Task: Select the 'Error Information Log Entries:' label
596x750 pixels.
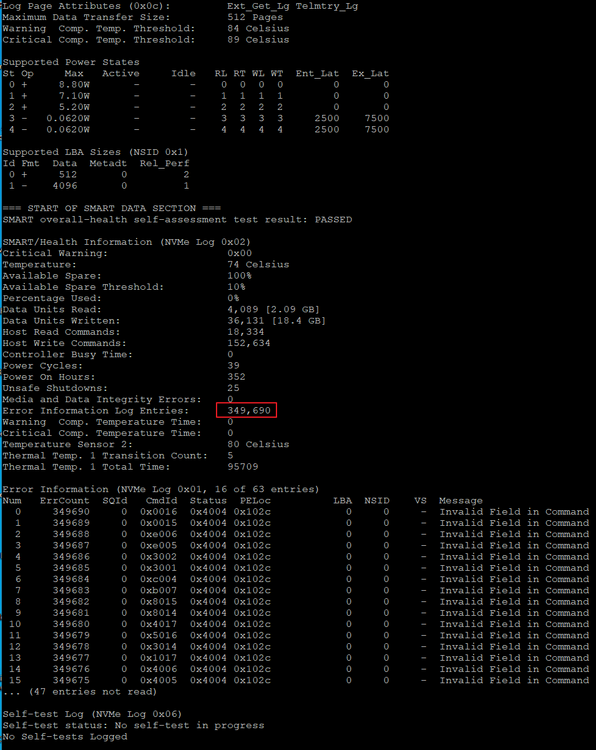Action: click(x=96, y=411)
